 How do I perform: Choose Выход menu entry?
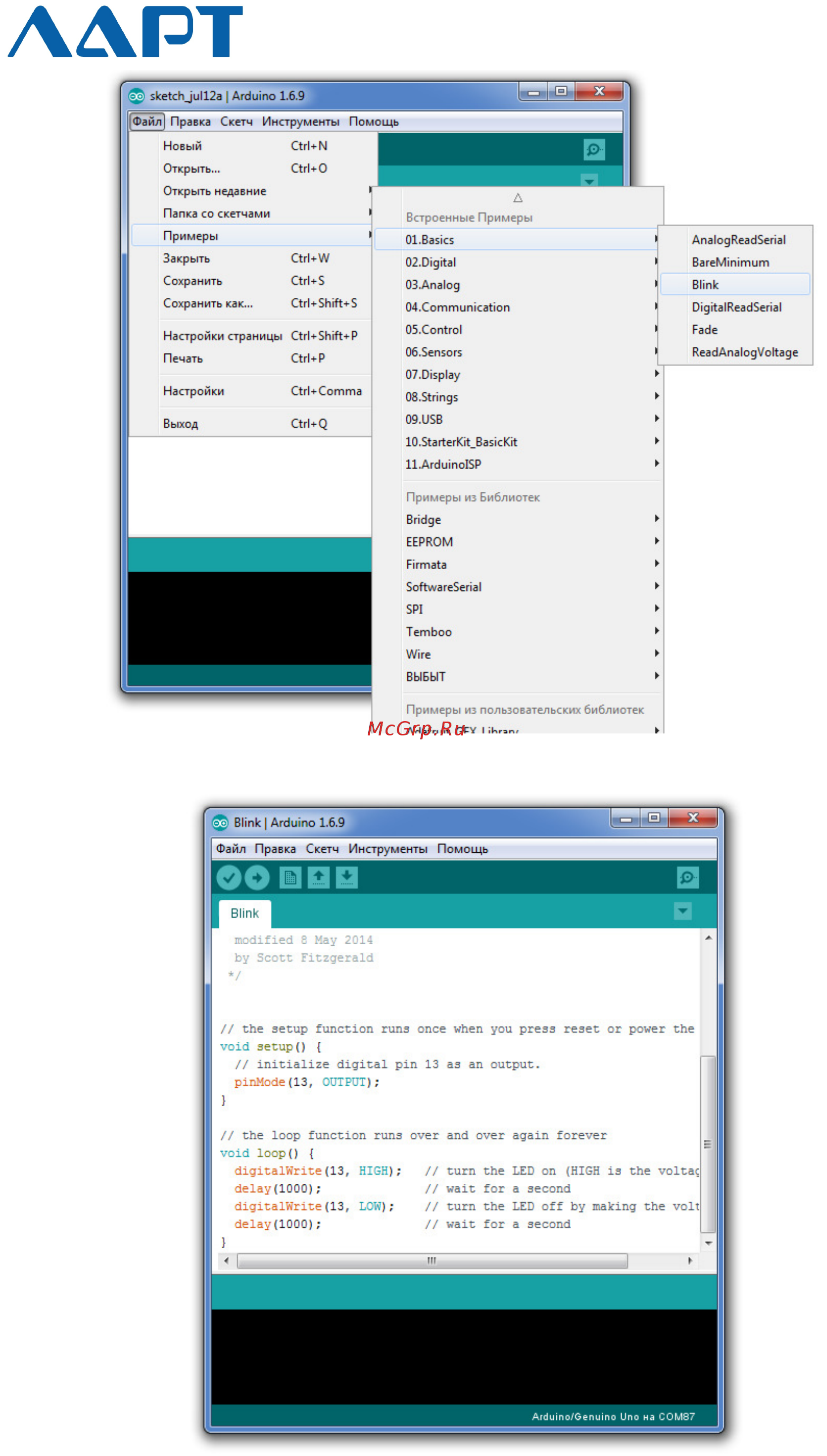tap(251, 424)
